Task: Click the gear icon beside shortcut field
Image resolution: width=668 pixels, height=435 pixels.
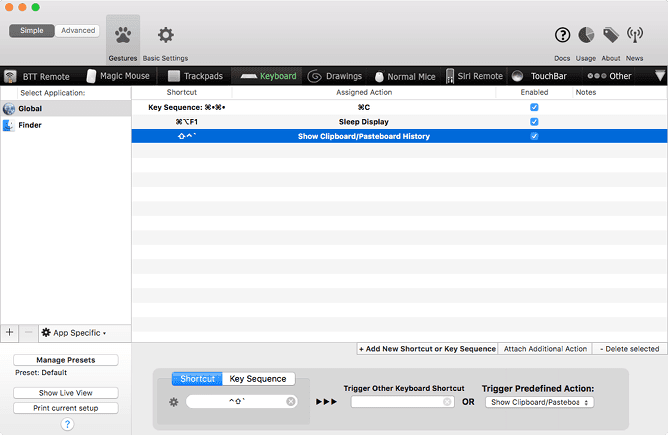Action: (173, 402)
